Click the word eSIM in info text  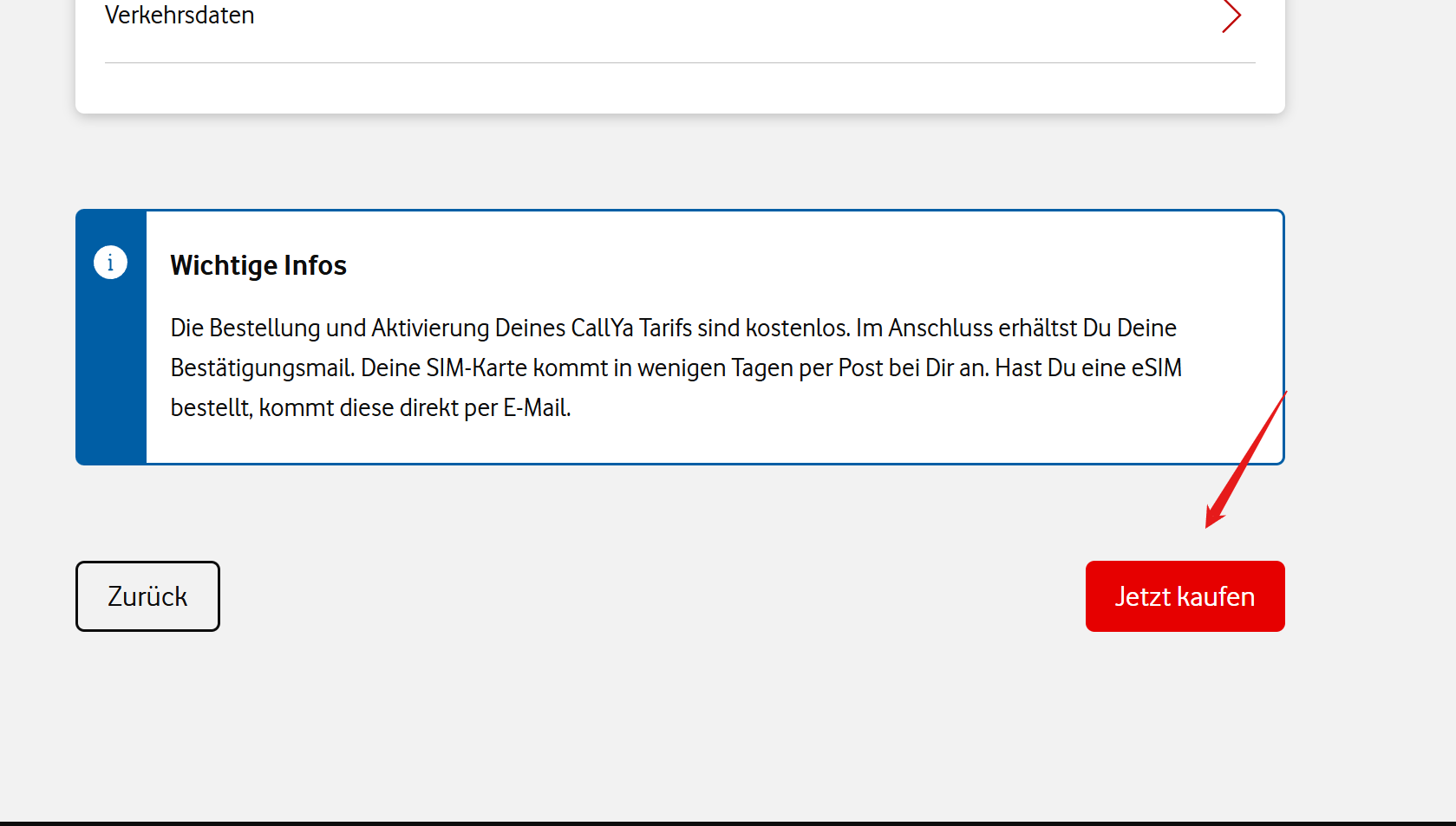[x=1156, y=368]
